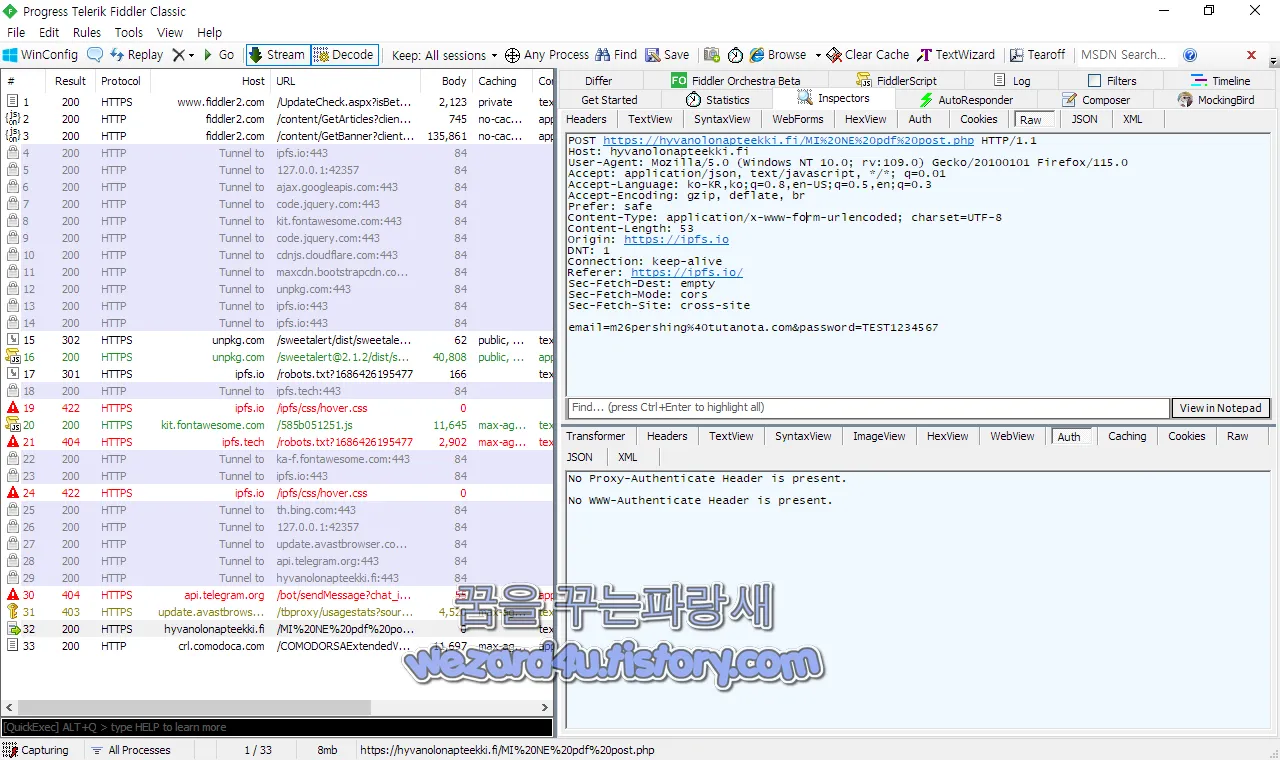This screenshot has width=1280, height=760.
Task: Open the FiddlerScript tab
Action: pos(897,81)
